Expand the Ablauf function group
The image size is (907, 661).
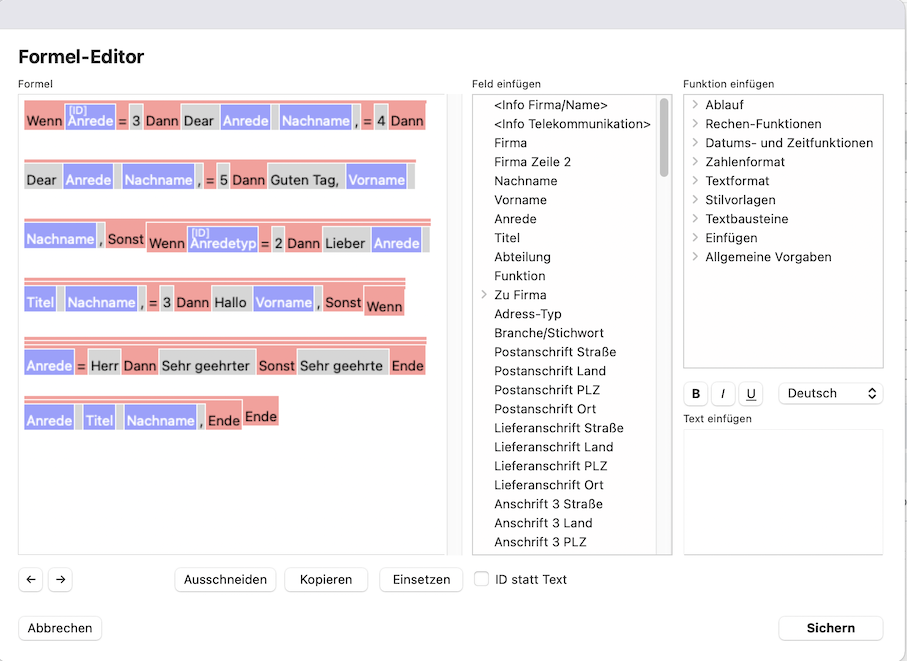click(x=695, y=105)
